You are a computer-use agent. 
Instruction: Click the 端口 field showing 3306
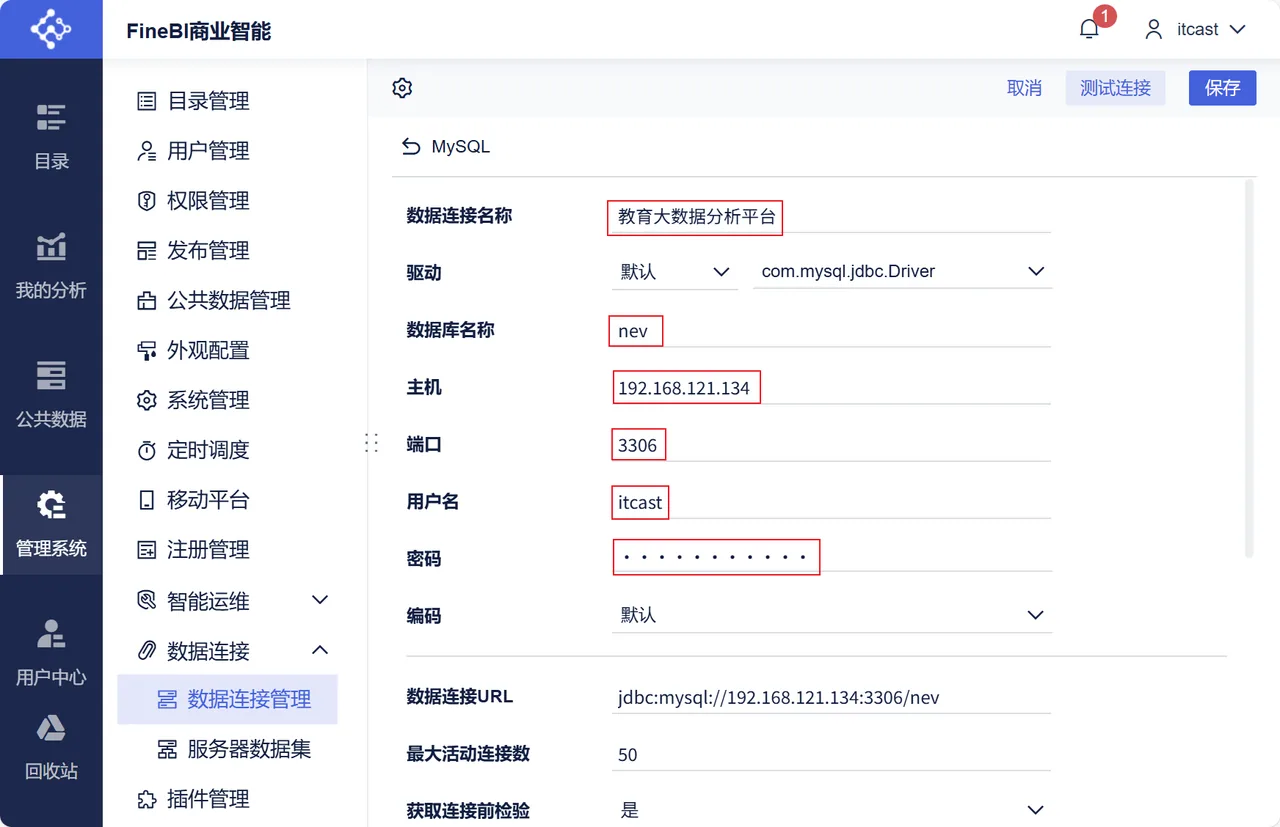point(831,445)
